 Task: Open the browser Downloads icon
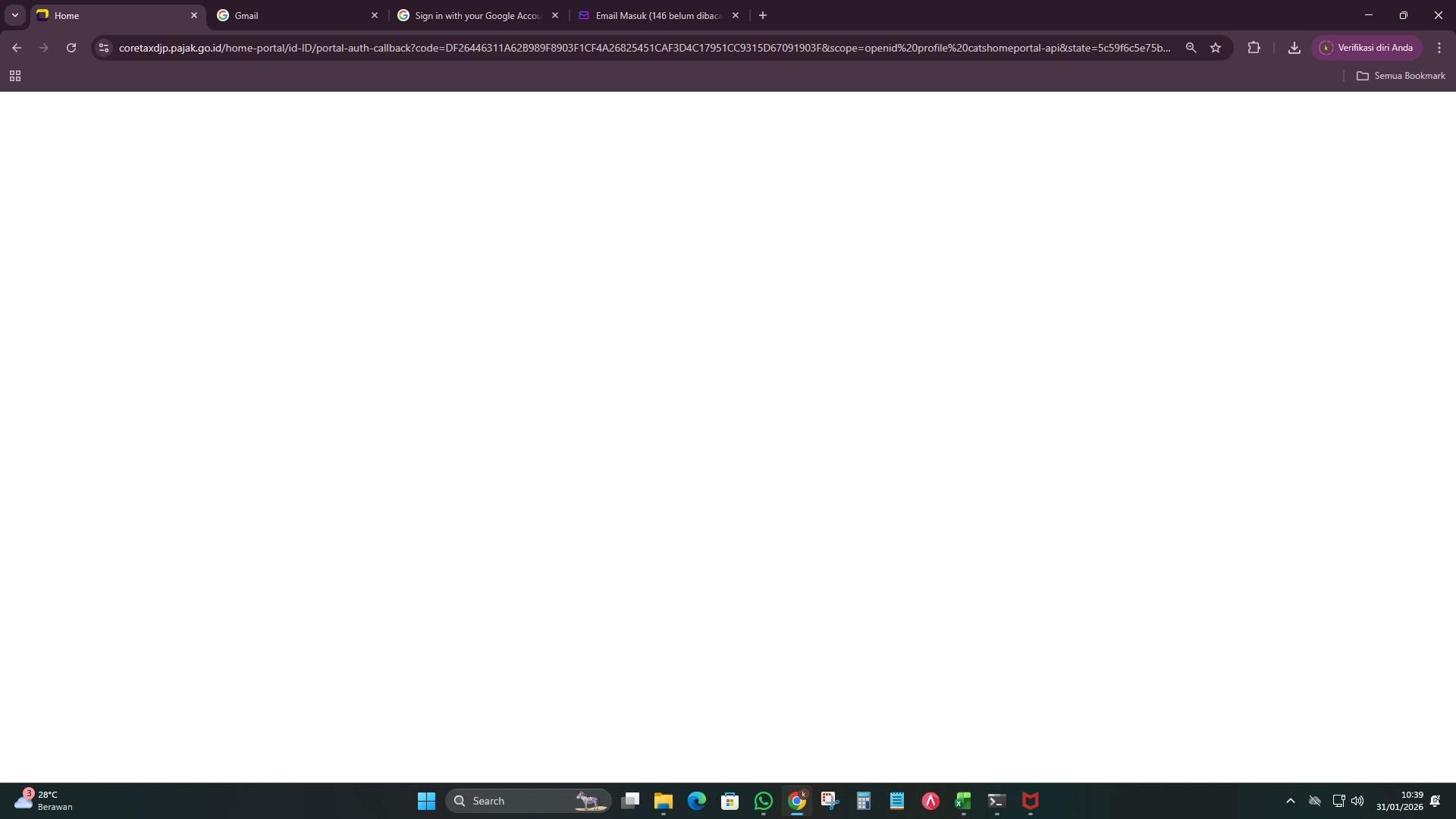pyautogui.click(x=1294, y=47)
